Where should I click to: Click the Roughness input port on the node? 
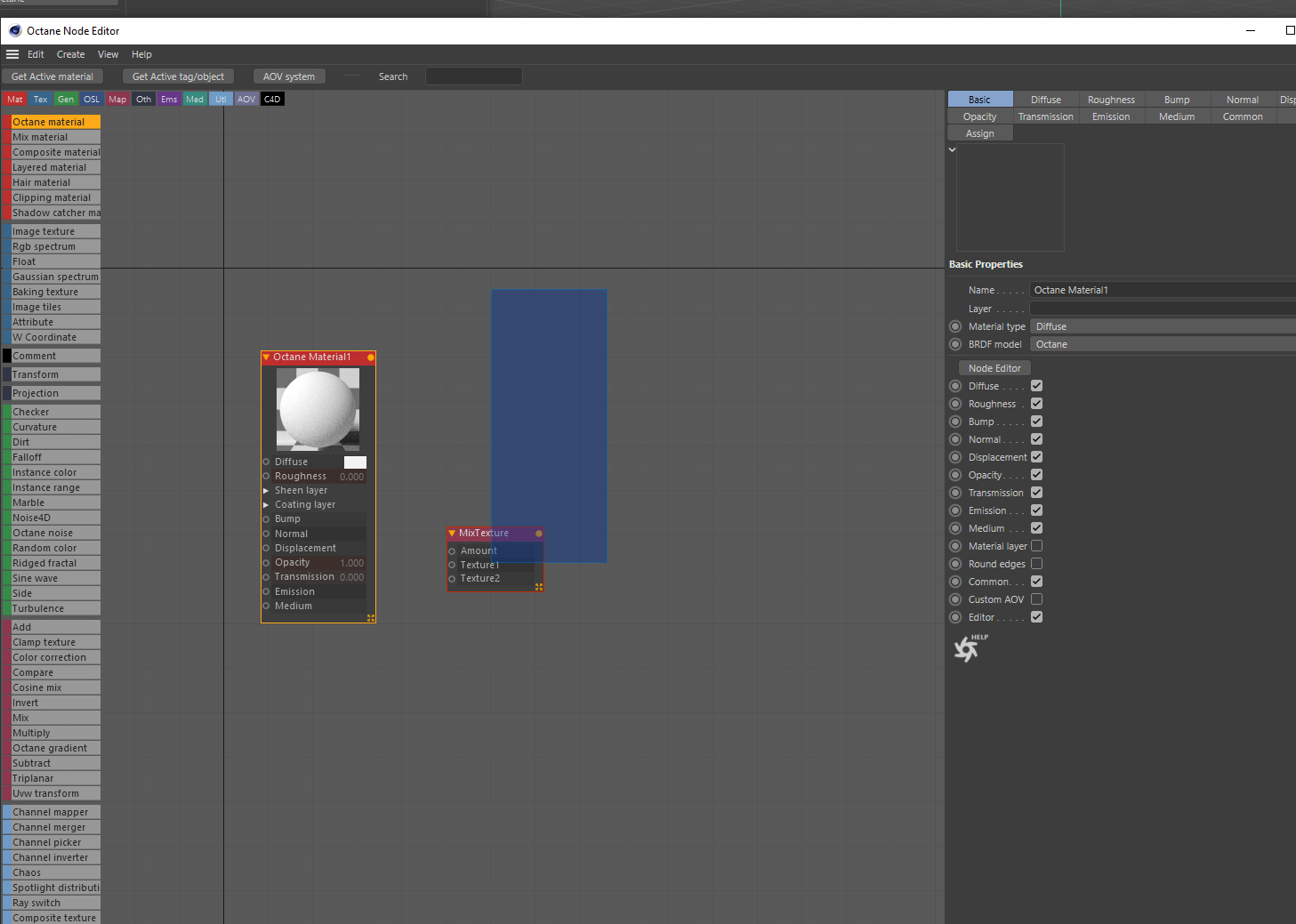pyautogui.click(x=266, y=476)
